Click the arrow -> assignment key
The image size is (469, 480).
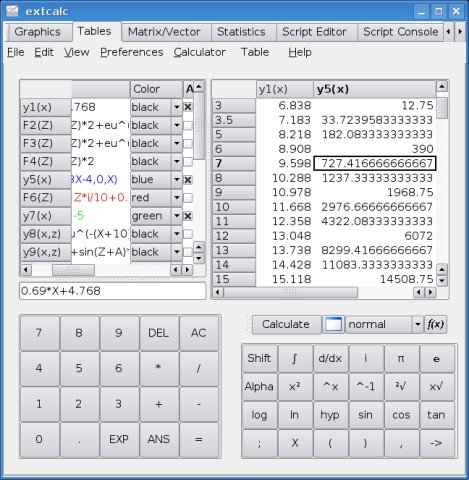pyautogui.click(x=436, y=443)
